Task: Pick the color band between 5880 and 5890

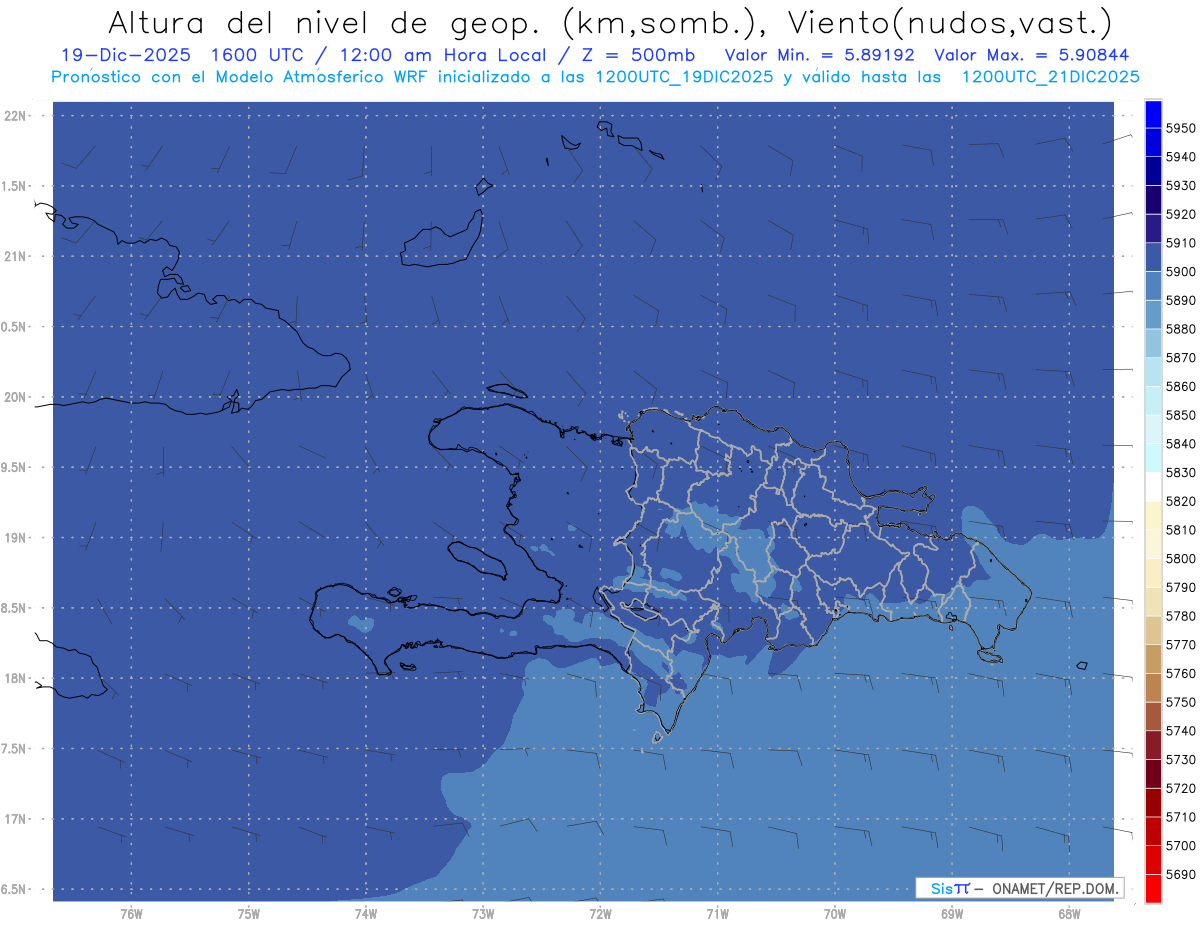Action: [x=1153, y=314]
